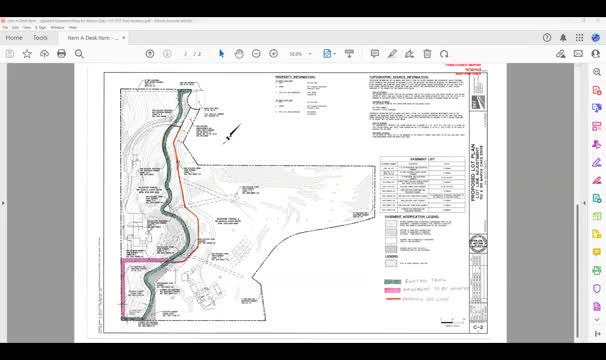Image resolution: width=606 pixels, height=360 pixels.
Task: Click the cloud upload icon
Action: [x=44, y=54]
